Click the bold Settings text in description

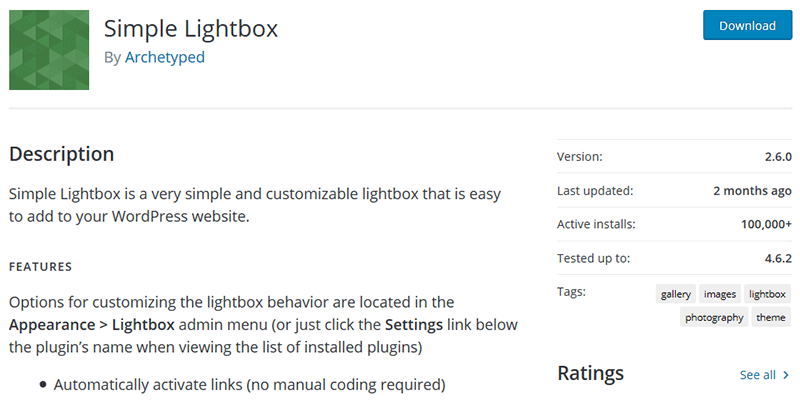point(385,325)
